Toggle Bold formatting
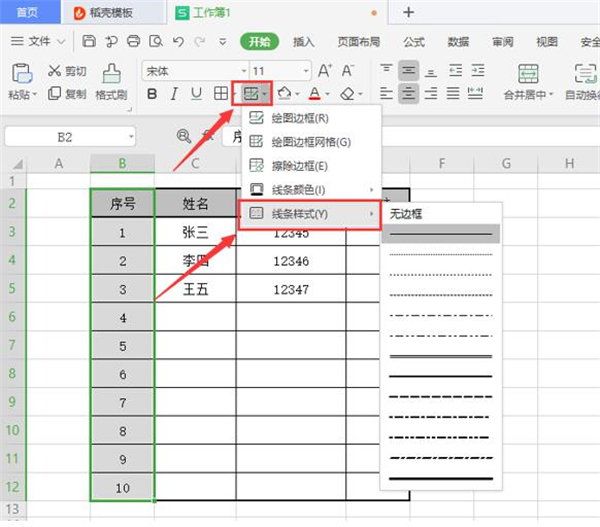The image size is (600, 527). pyautogui.click(x=152, y=94)
